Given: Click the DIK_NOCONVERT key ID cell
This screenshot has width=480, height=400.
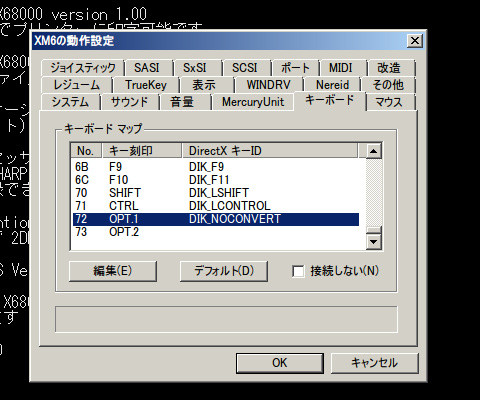Looking at the screenshot, I should click(235, 219).
